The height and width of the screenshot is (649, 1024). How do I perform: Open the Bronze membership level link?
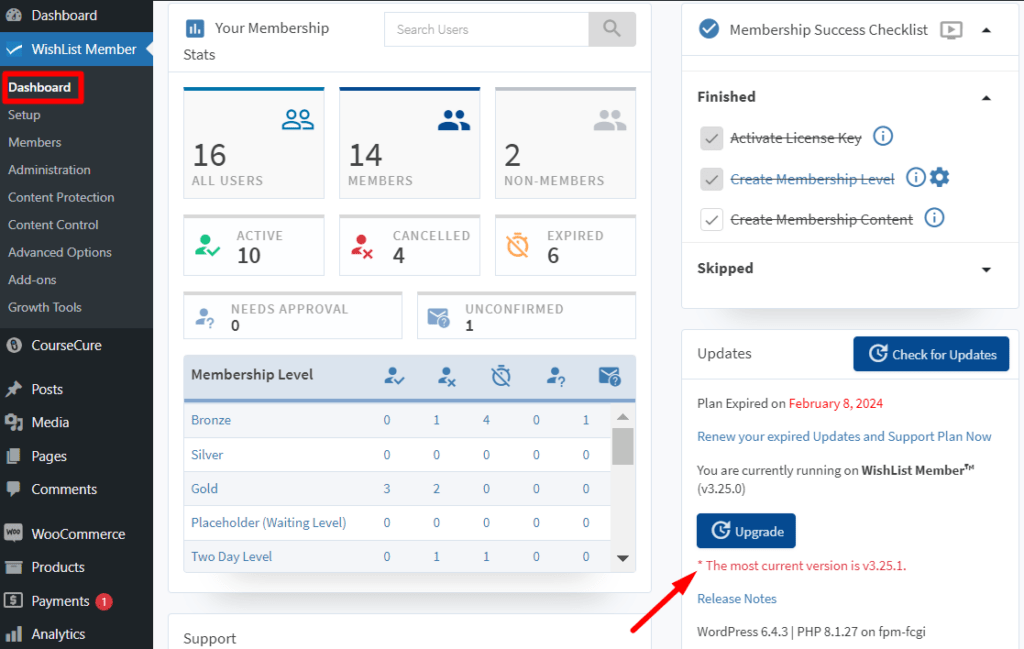point(211,420)
